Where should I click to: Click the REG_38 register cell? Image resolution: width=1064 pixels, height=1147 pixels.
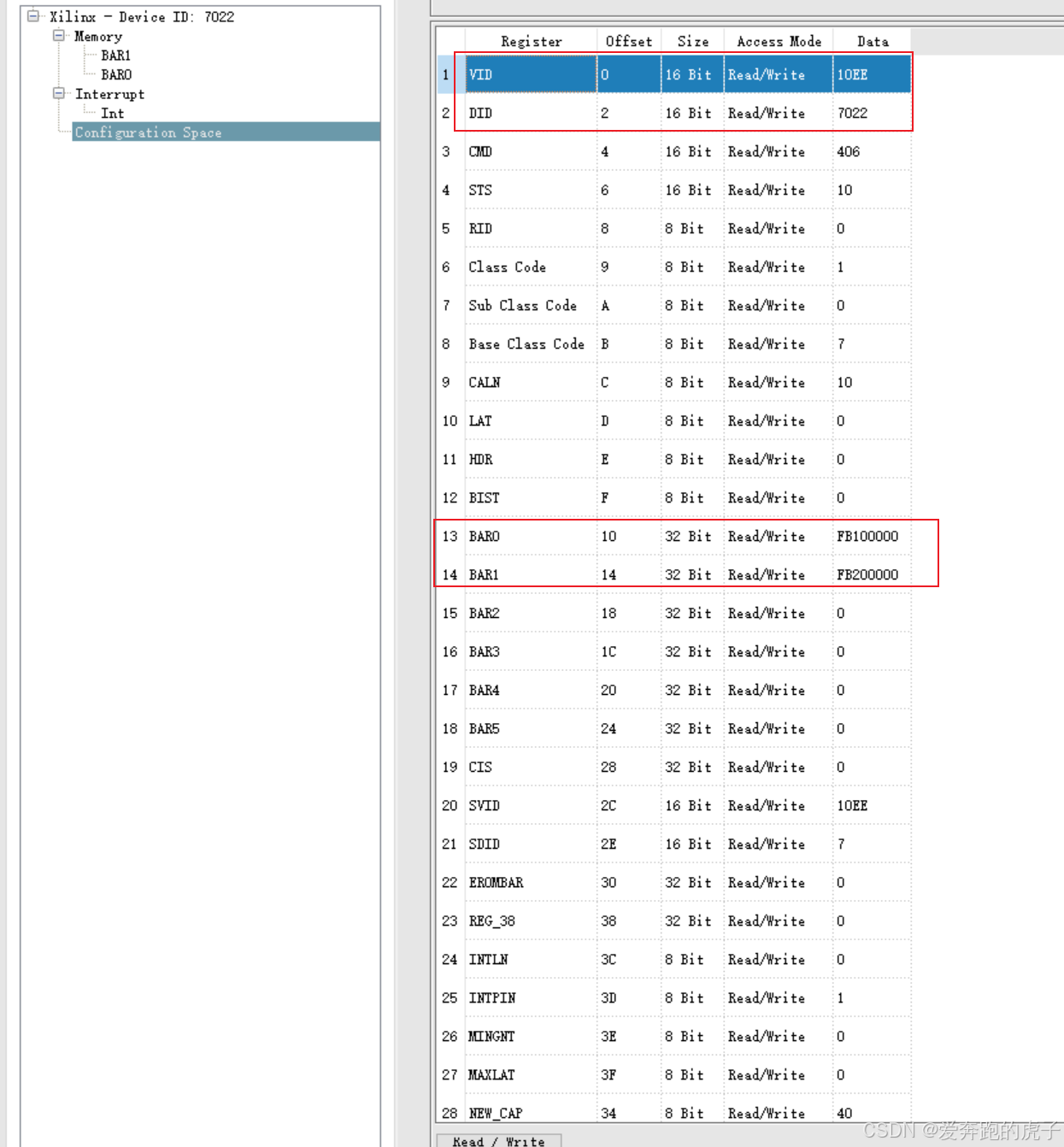coord(531,921)
